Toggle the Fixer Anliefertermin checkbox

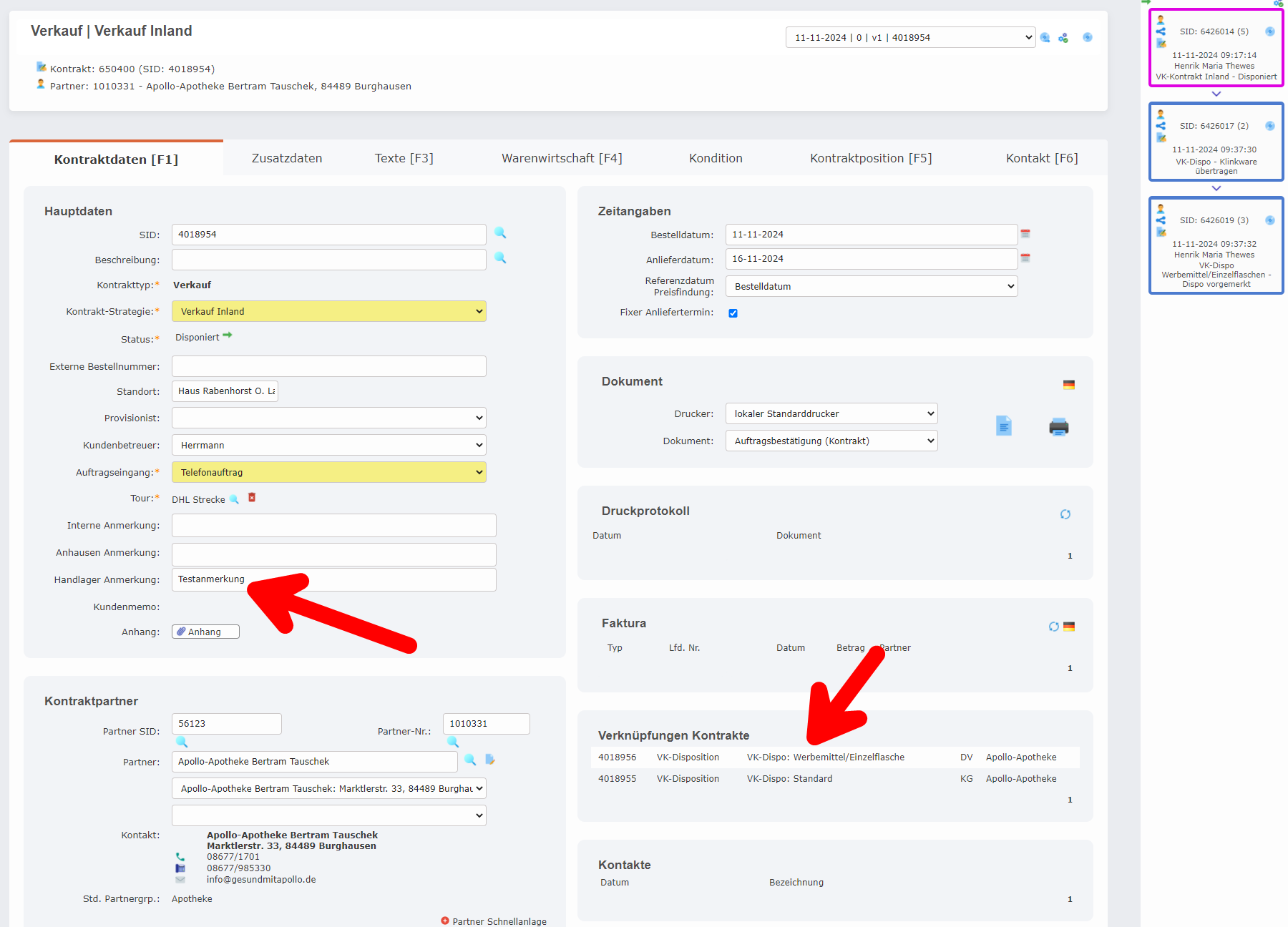pos(733,313)
